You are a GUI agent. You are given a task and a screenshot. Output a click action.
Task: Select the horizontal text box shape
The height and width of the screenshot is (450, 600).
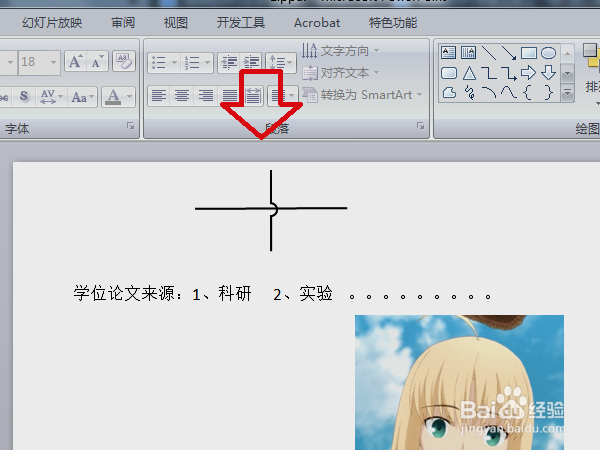pyautogui.click(x=448, y=52)
